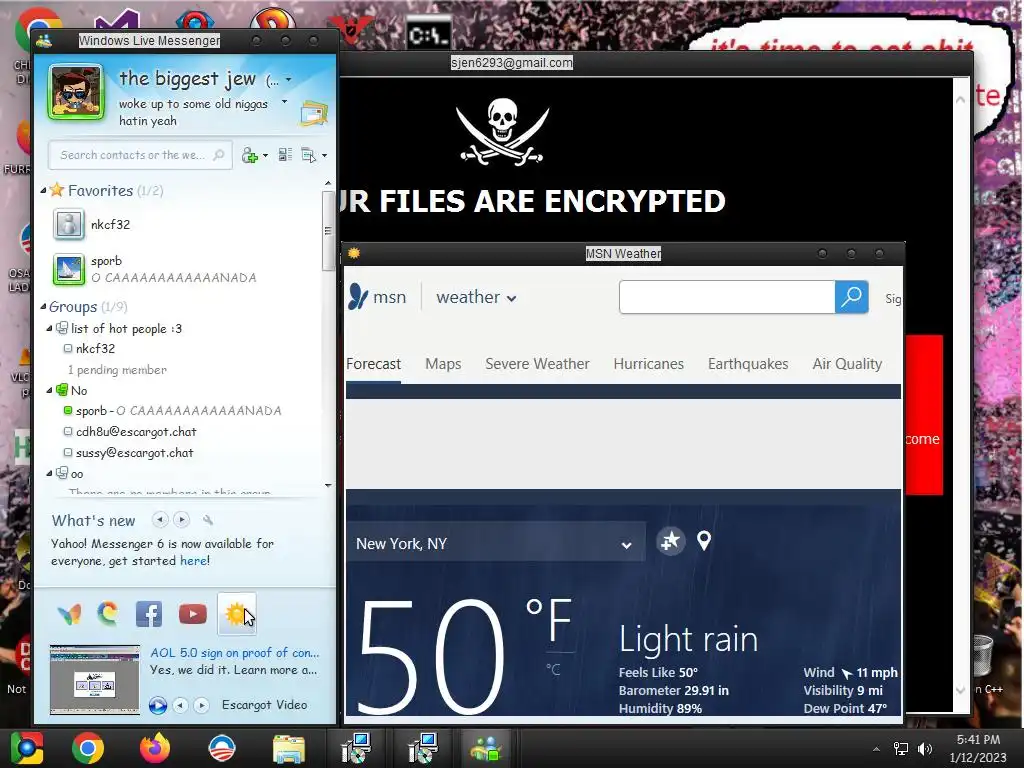Viewport: 1024px width, 768px height.
Task: Click the show menu icon in Messenger
Action: pyautogui.click(x=308, y=155)
